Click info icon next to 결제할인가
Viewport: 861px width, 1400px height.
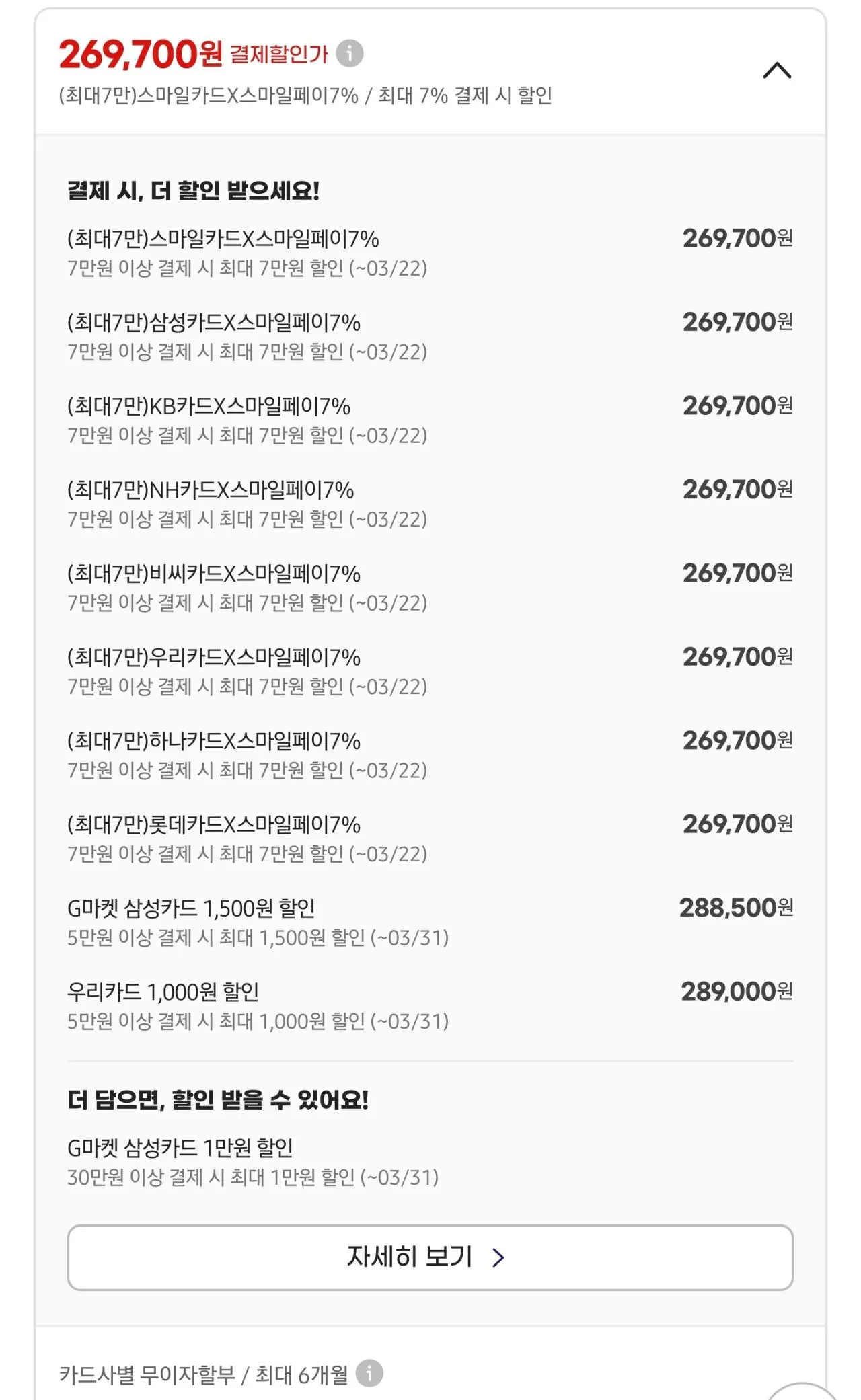[349, 53]
